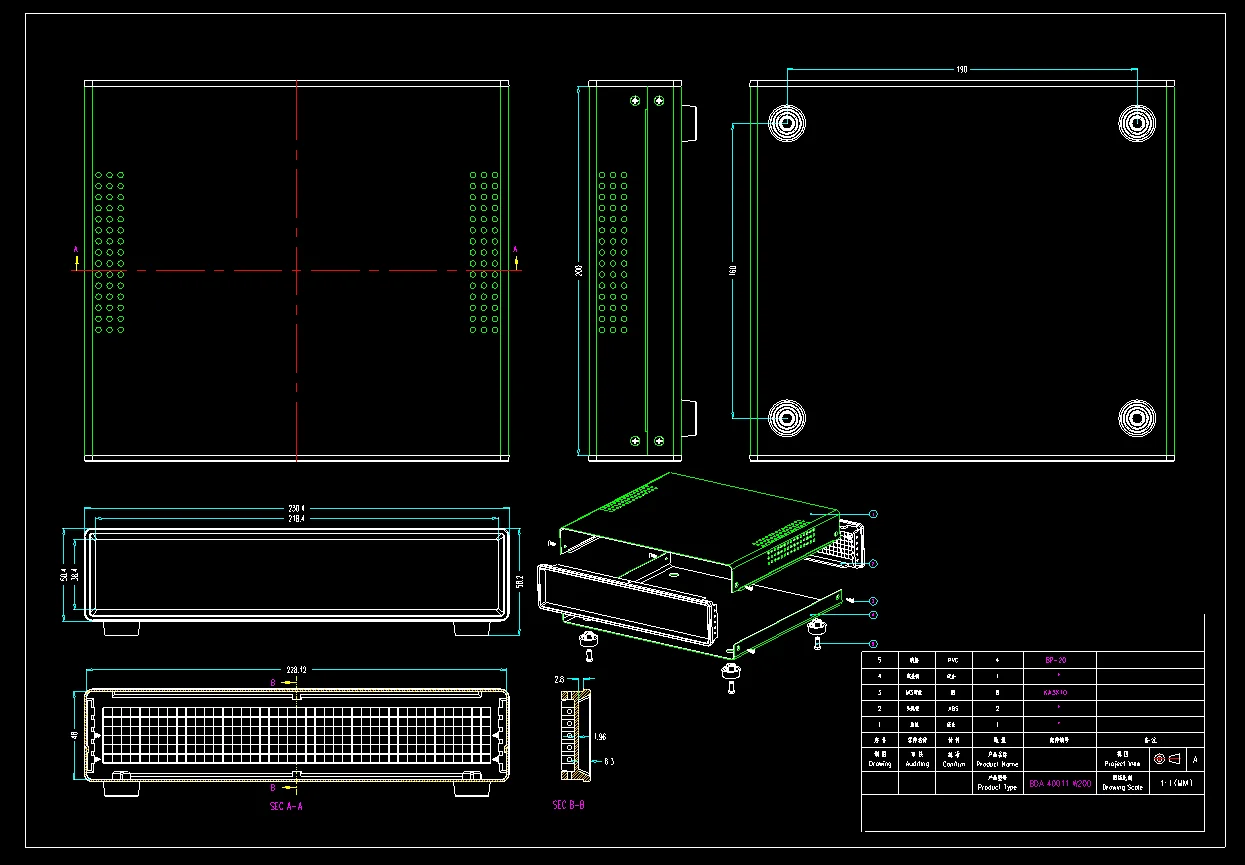Click balloon callout number 2 beside the mesh panel
The width and height of the screenshot is (1245, 865).
tap(873, 563)
